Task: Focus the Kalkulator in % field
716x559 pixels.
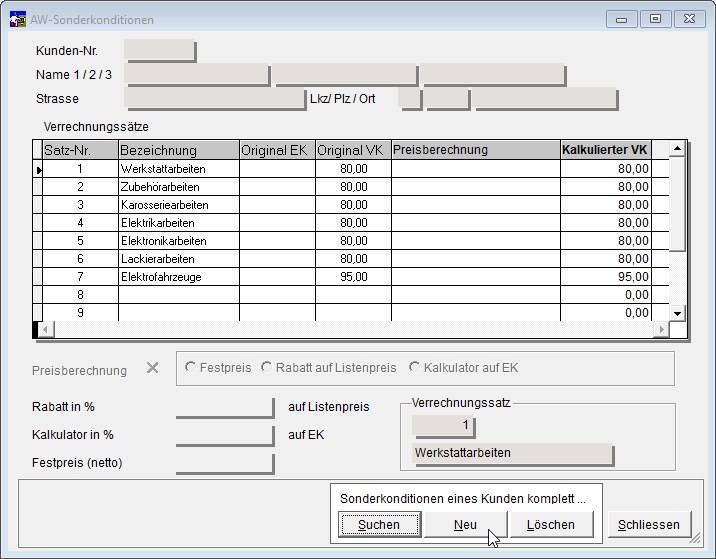Action: click(x=225, y=435)
